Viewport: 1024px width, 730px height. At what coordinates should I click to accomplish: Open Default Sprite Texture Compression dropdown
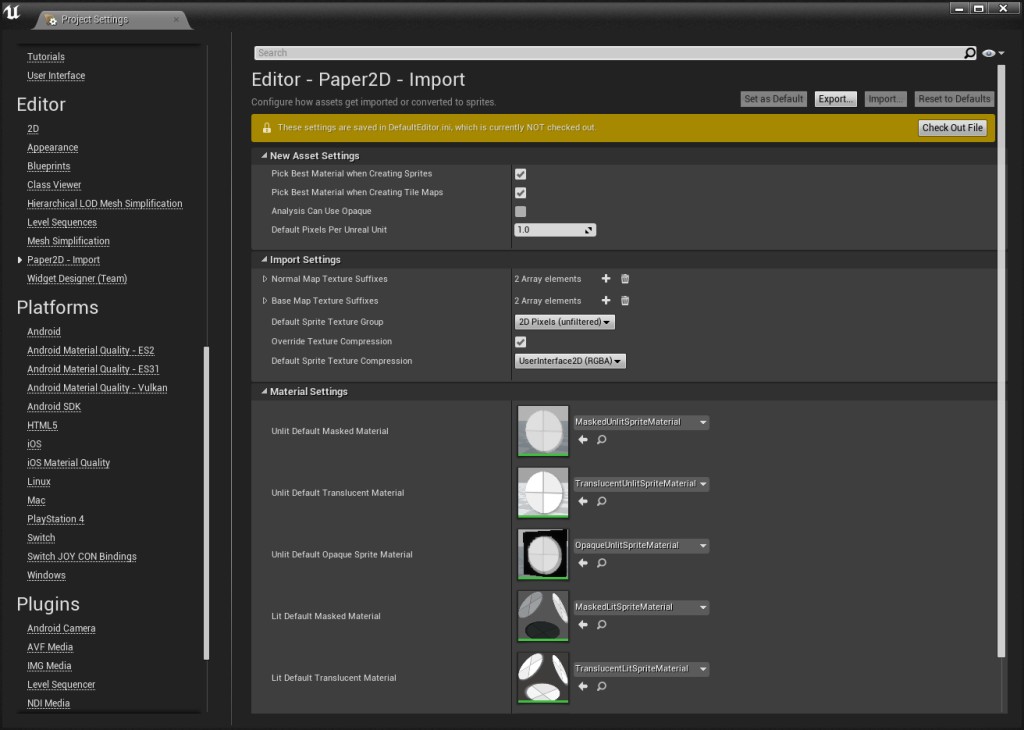coord(570,361)
